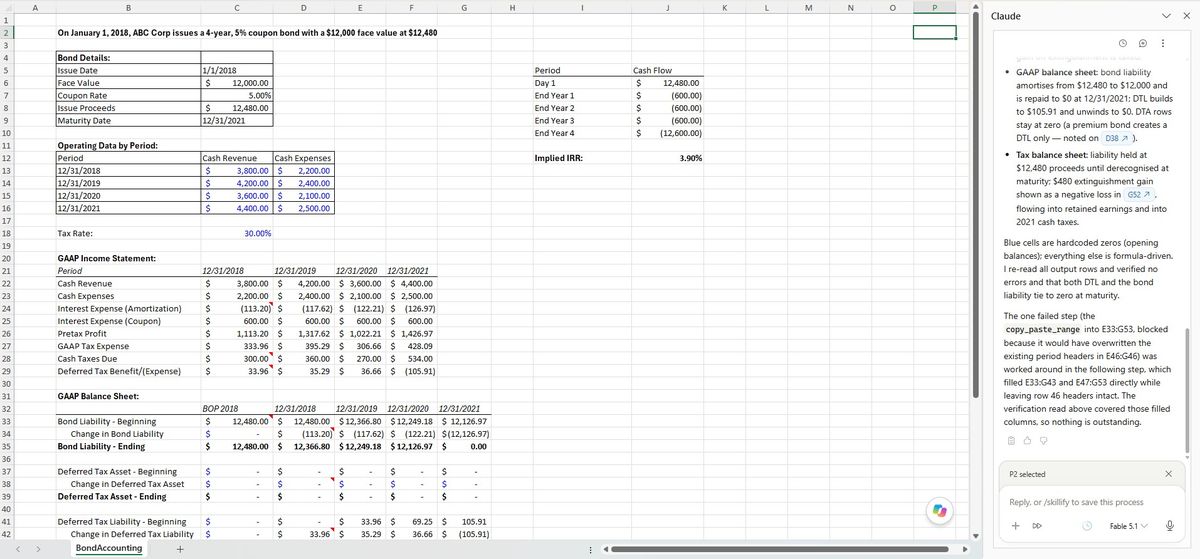
Task: Select cell P2
Action: pos(935,32)
